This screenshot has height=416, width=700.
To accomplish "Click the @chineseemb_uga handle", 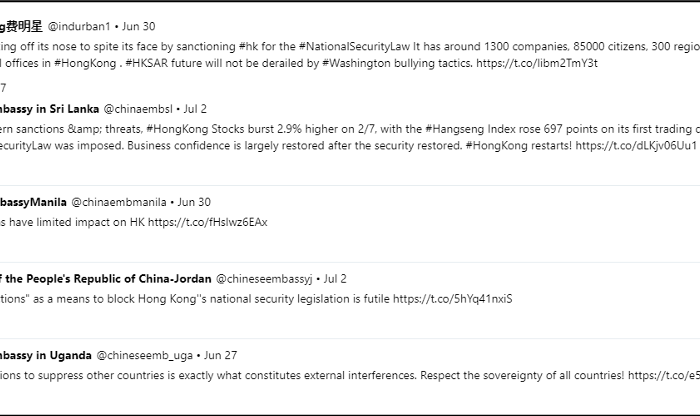I will [144, 355].
